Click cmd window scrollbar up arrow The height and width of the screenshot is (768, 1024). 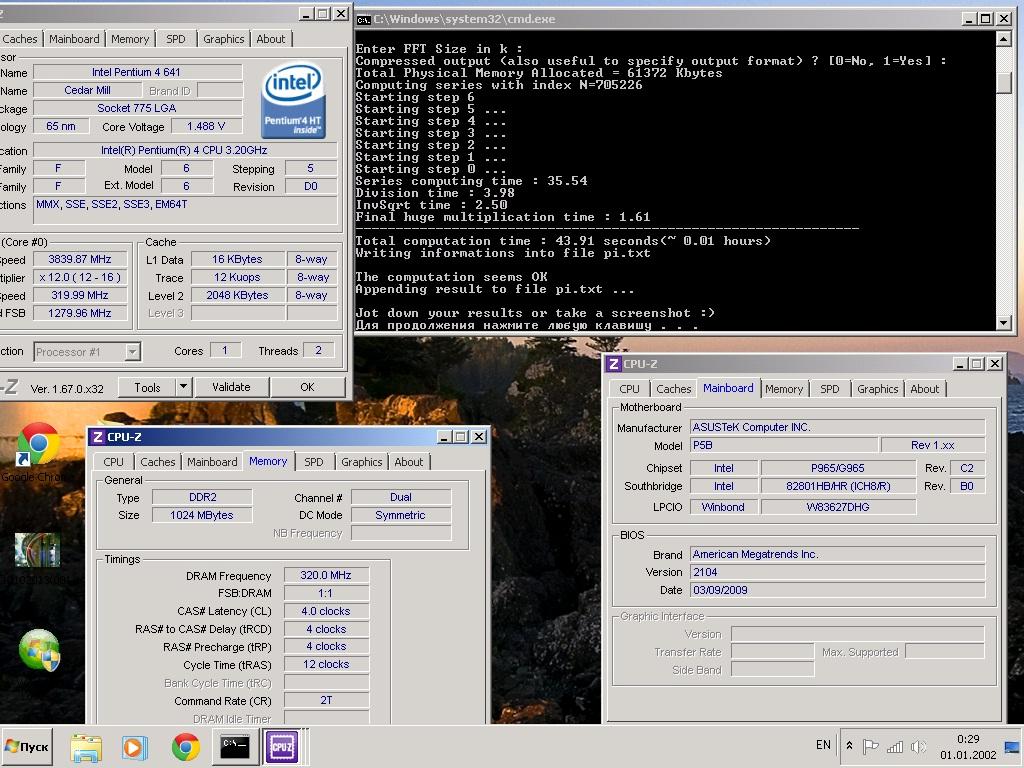[1004, 39]
